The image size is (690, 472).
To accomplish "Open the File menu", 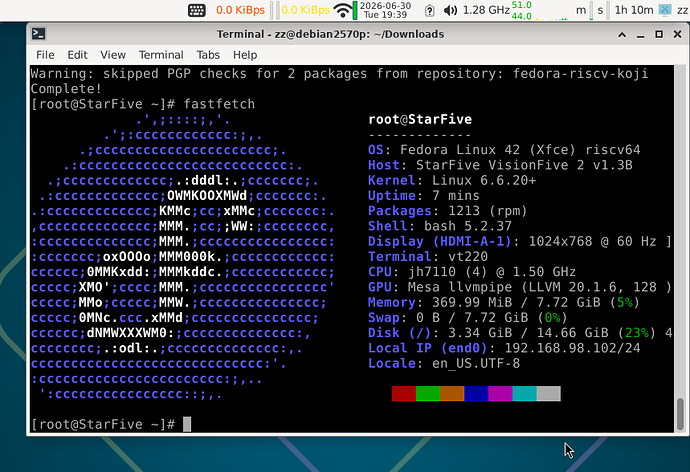I will click(45, 55).
